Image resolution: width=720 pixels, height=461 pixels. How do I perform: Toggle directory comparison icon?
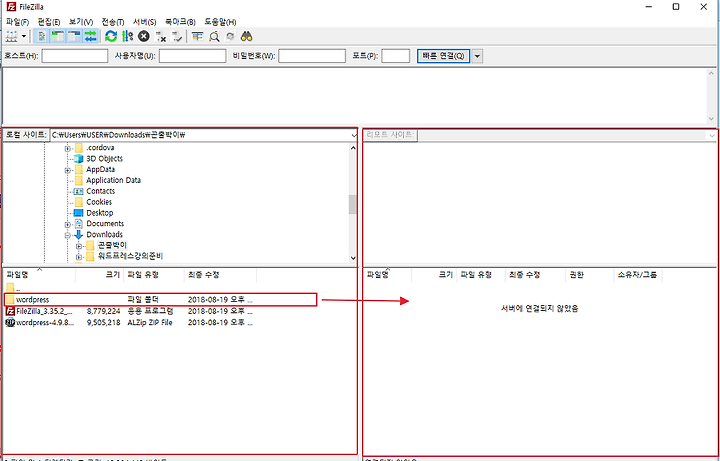(214, 36)
